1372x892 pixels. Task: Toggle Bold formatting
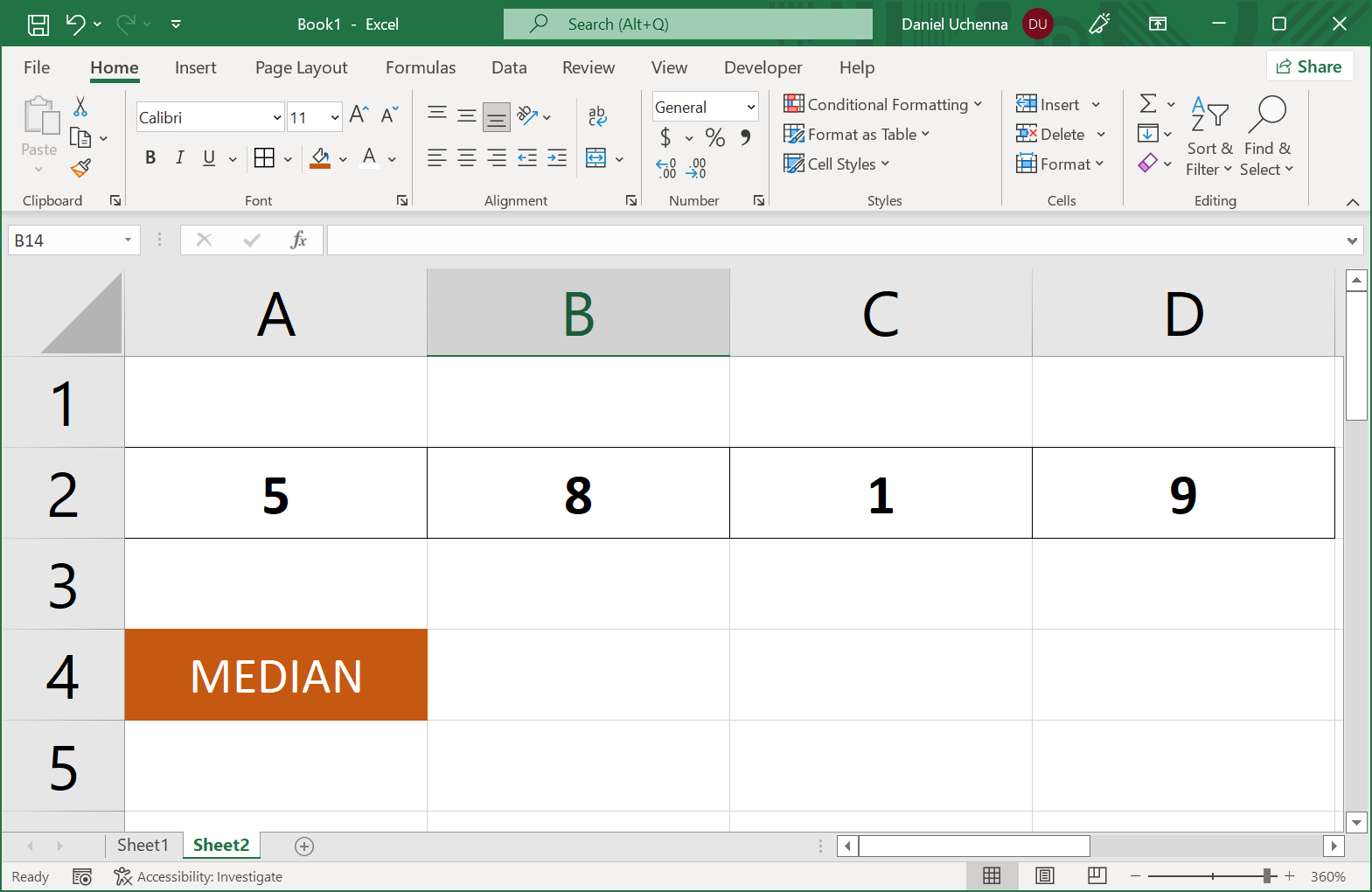pos(150,157)
